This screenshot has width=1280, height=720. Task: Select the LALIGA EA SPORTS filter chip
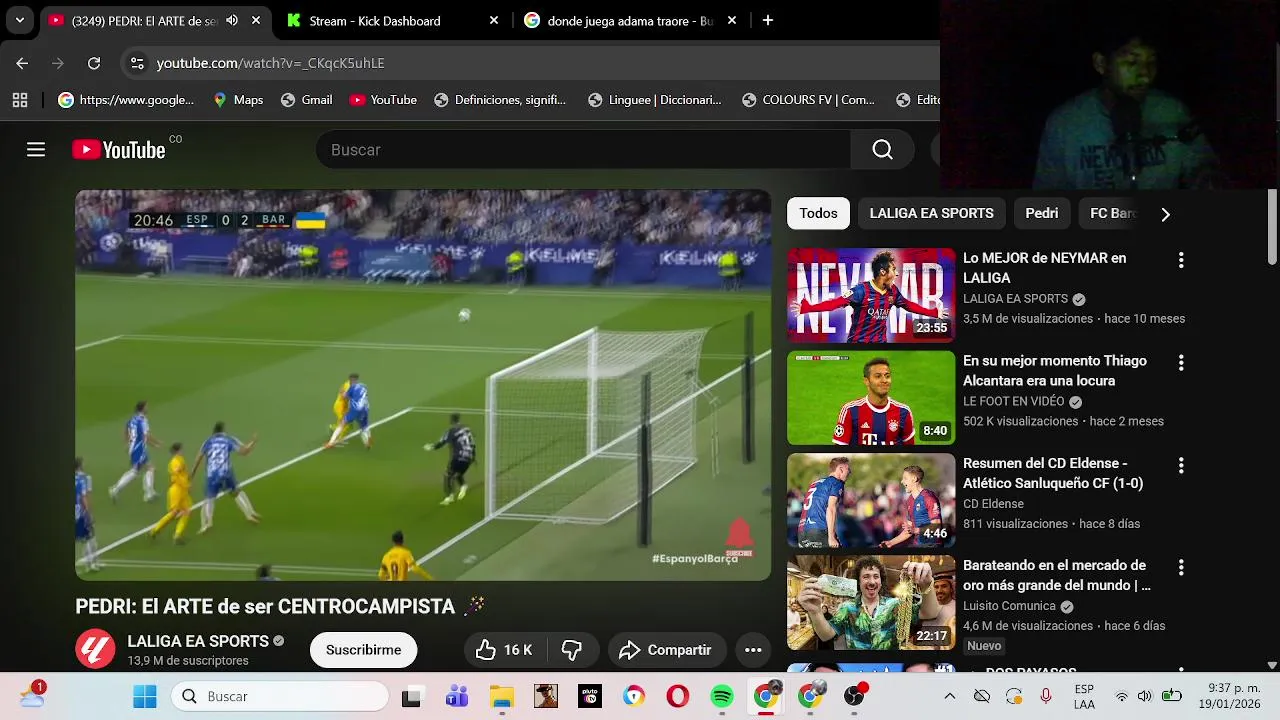click(931, 213)
